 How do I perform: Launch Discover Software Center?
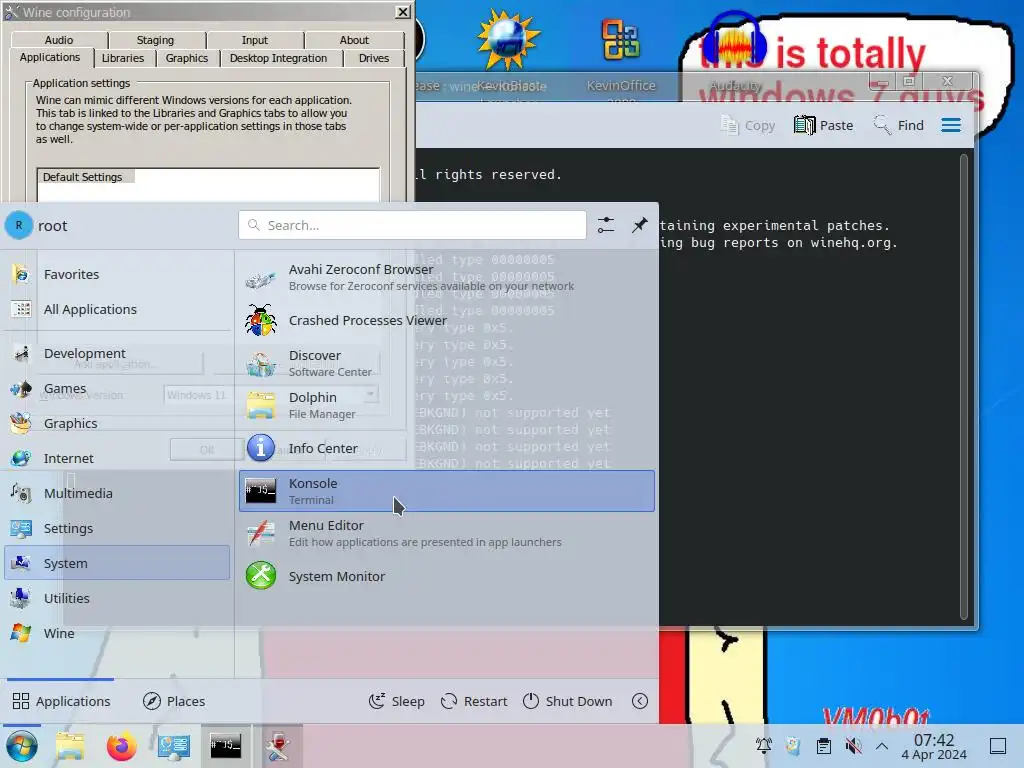click(x=447, y=363)
